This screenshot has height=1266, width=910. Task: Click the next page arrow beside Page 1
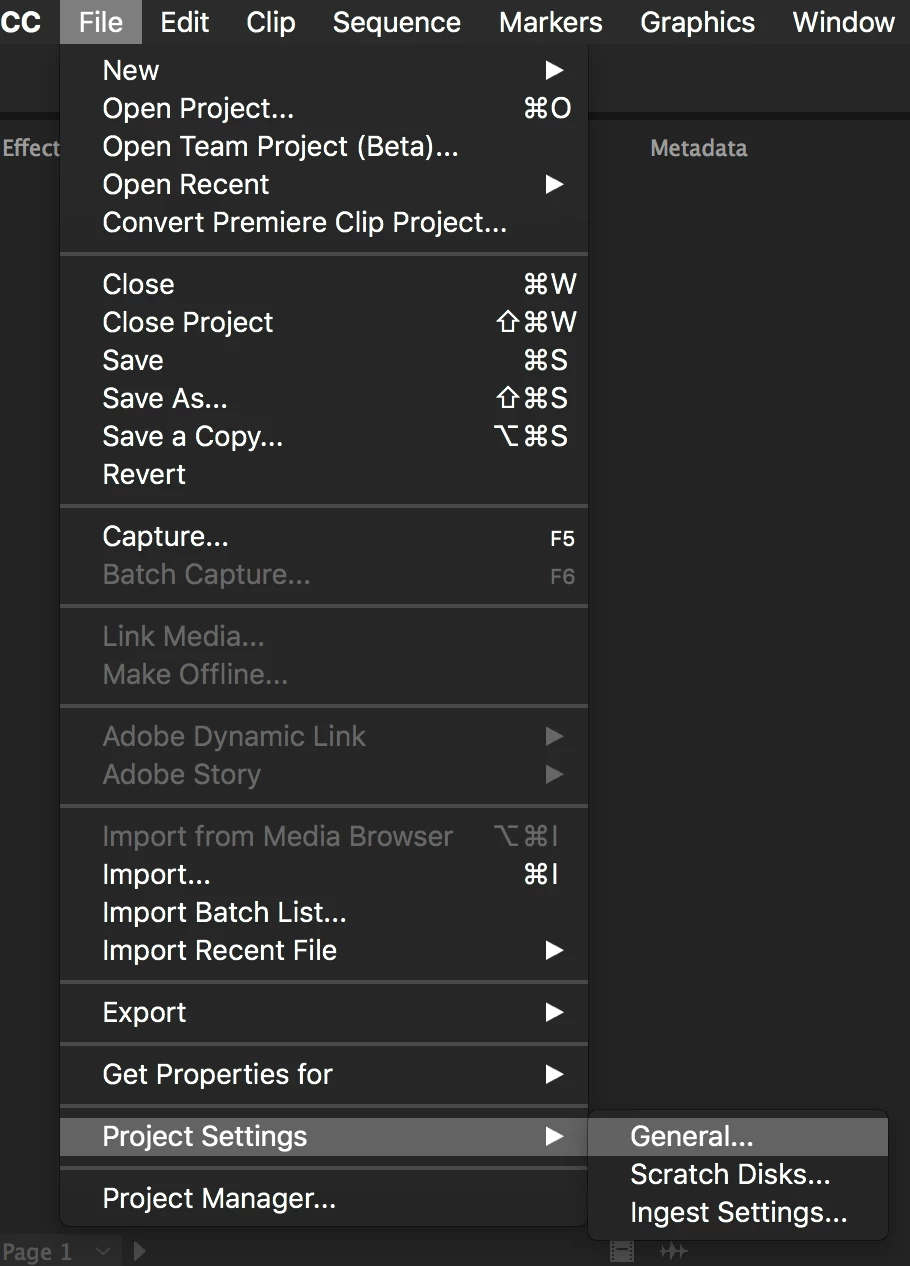(140, 1251)
